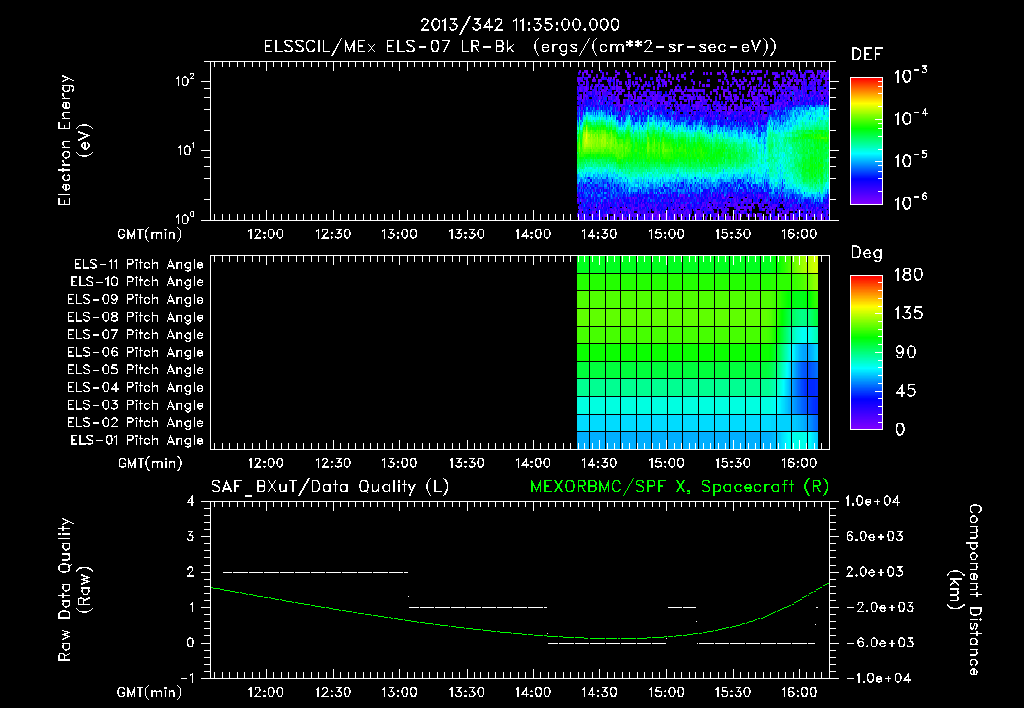Click the ELS-03 Pitch Angle row label
Viewport: 1024px width, 708px height.
point(135,405)
